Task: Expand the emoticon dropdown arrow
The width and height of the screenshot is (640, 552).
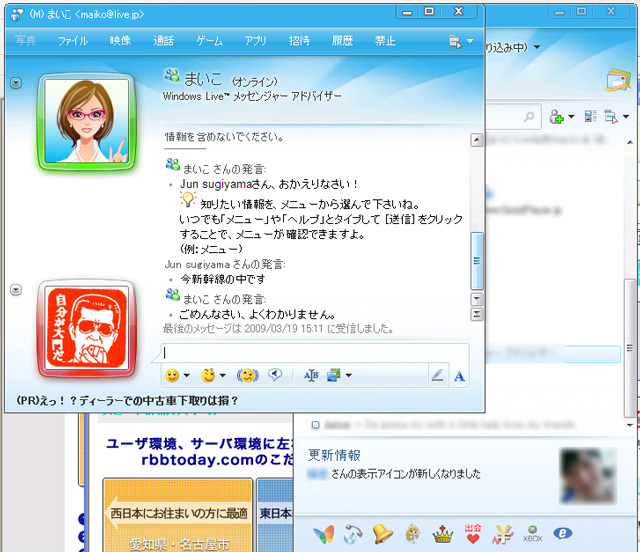Action: coord(187,375)
